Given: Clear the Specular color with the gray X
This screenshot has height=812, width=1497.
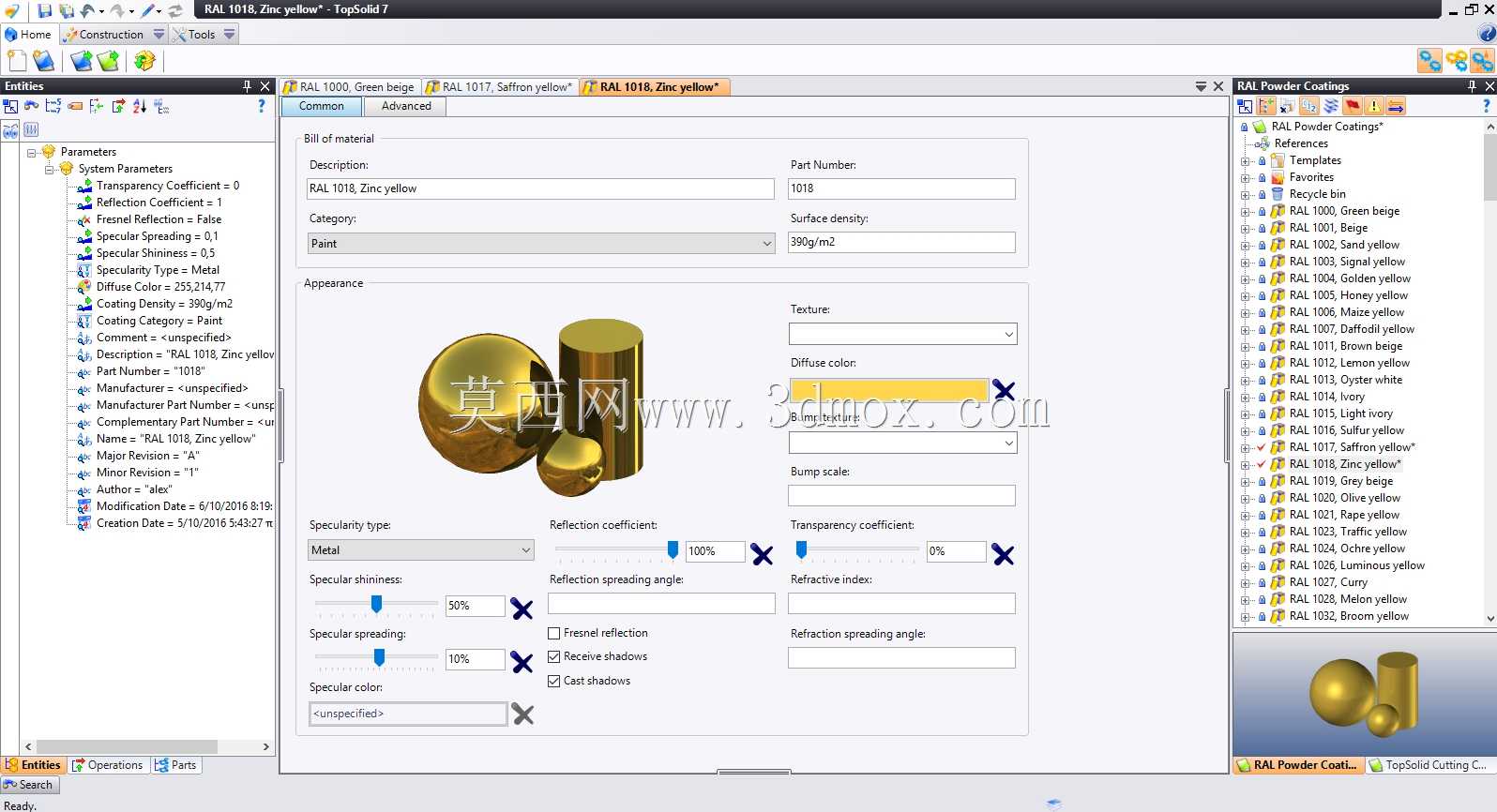Looking at the screenshot, I should click(x=522, y=714).
